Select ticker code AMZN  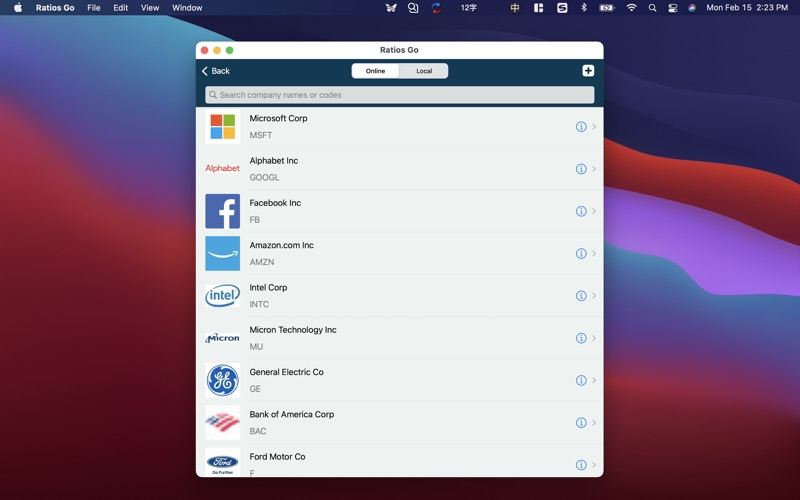point(262,262)
